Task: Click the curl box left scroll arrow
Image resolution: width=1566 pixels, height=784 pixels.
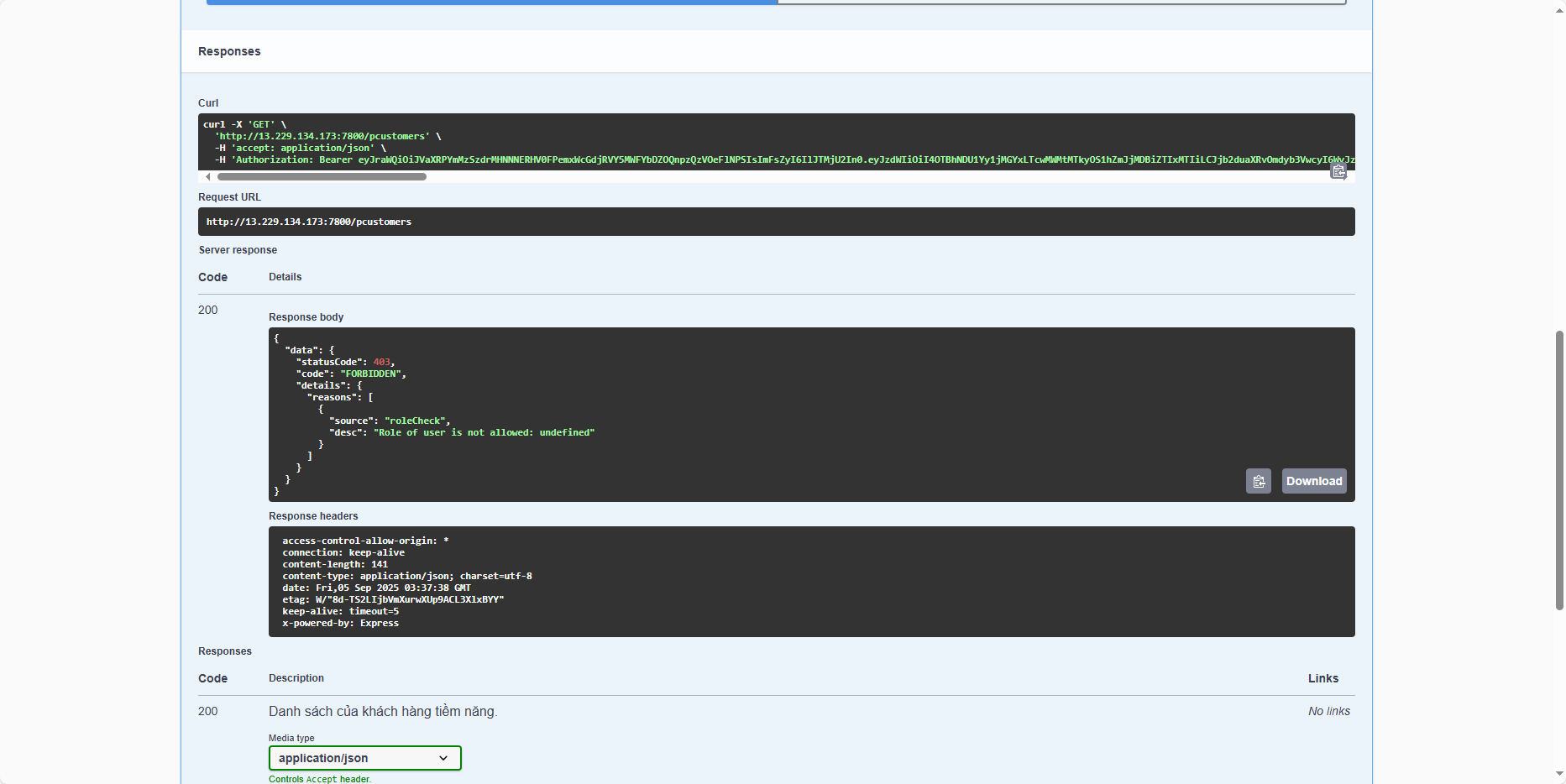Action: [x=208, y=177]
